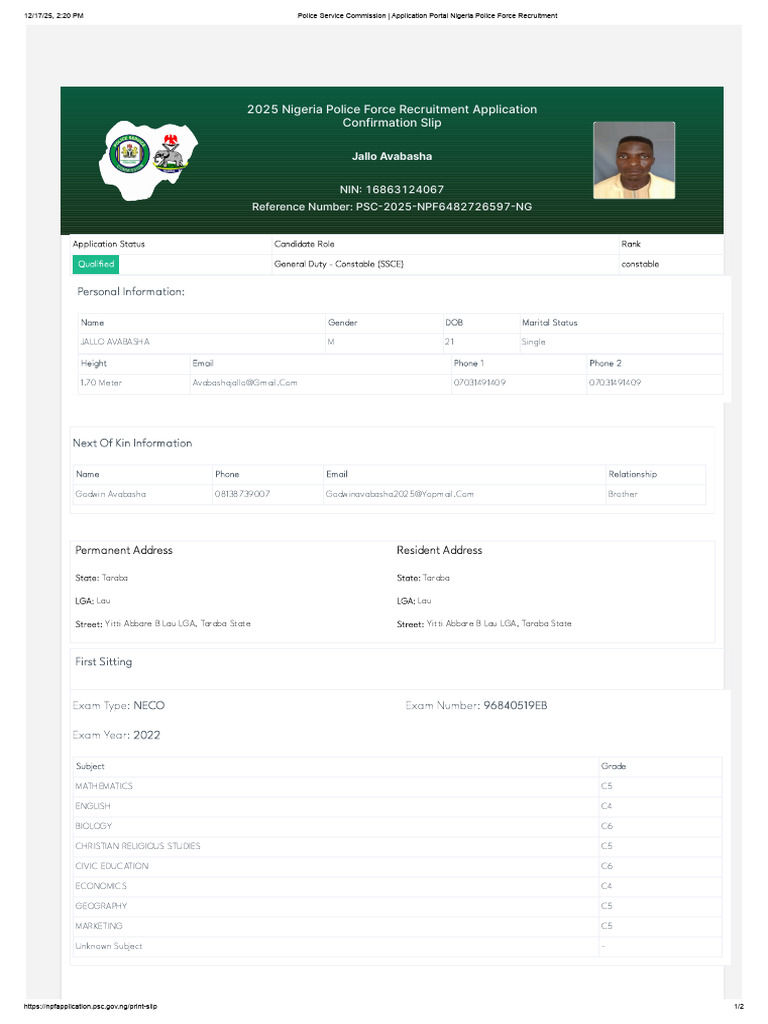
Task: Click the Grade column header
Action: (613, 766)
